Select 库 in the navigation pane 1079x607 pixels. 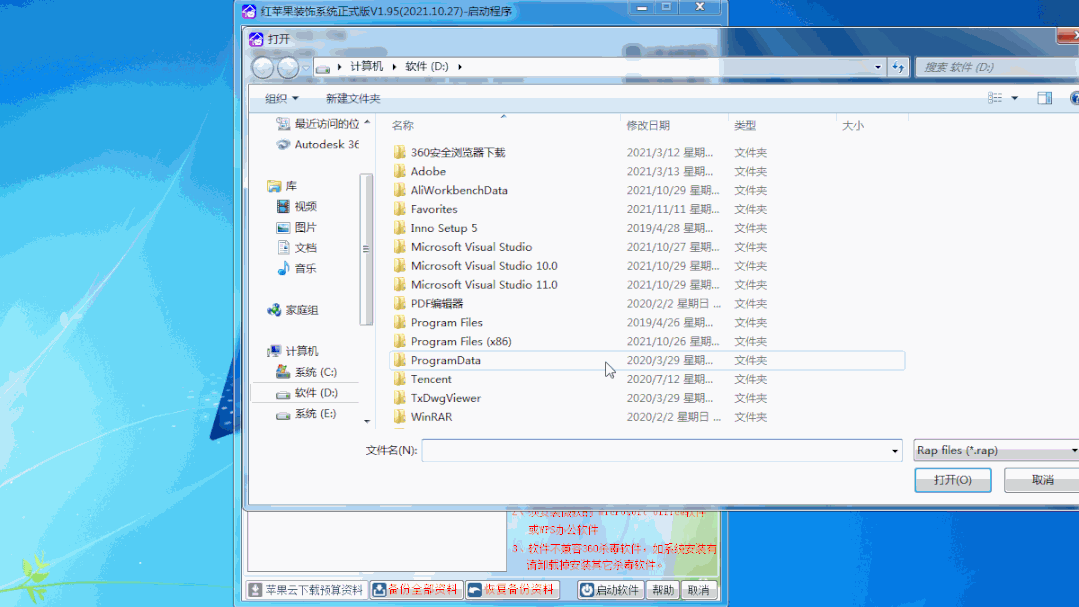(283, 186)
